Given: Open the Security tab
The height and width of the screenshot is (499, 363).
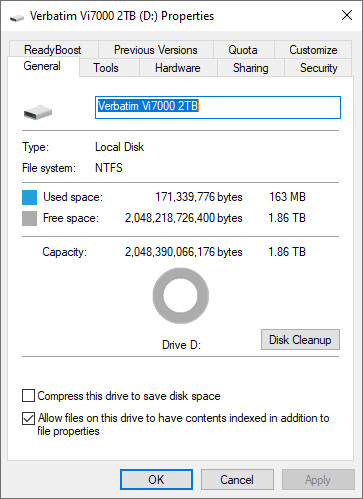Looking at the screenshot, I should pos(318,68).
